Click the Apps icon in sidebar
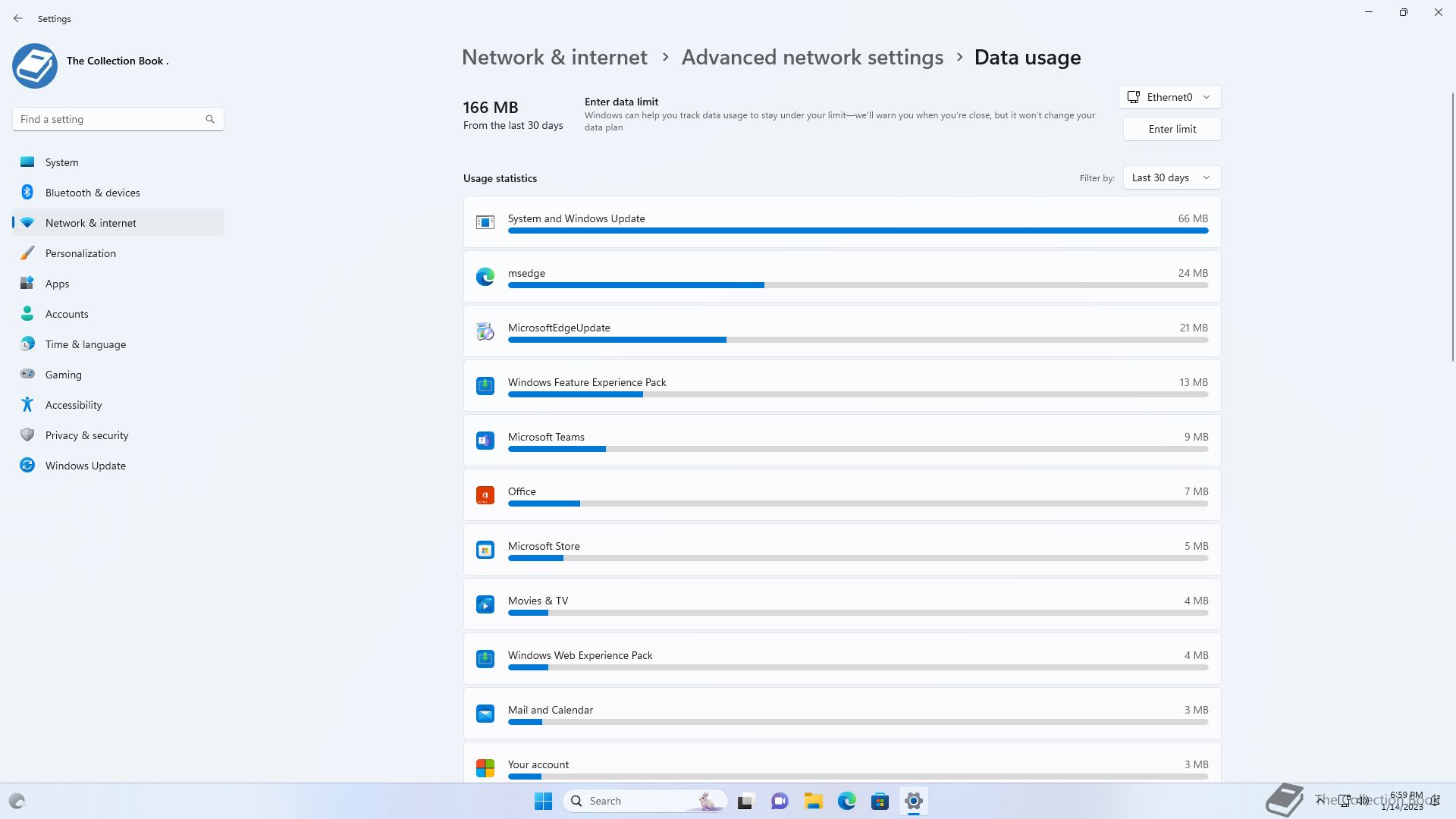The image size is (1456, 819). [27, 284]
